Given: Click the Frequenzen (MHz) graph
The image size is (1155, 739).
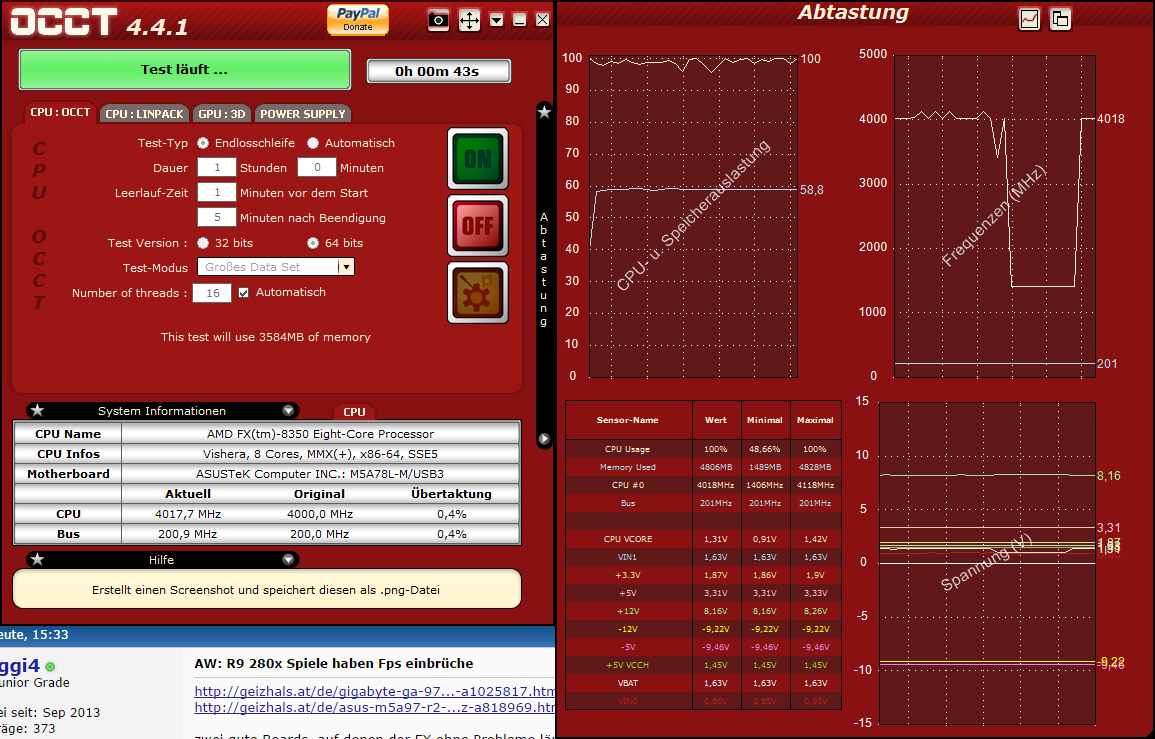Looking at the screenshot, I should pos(994,217).
